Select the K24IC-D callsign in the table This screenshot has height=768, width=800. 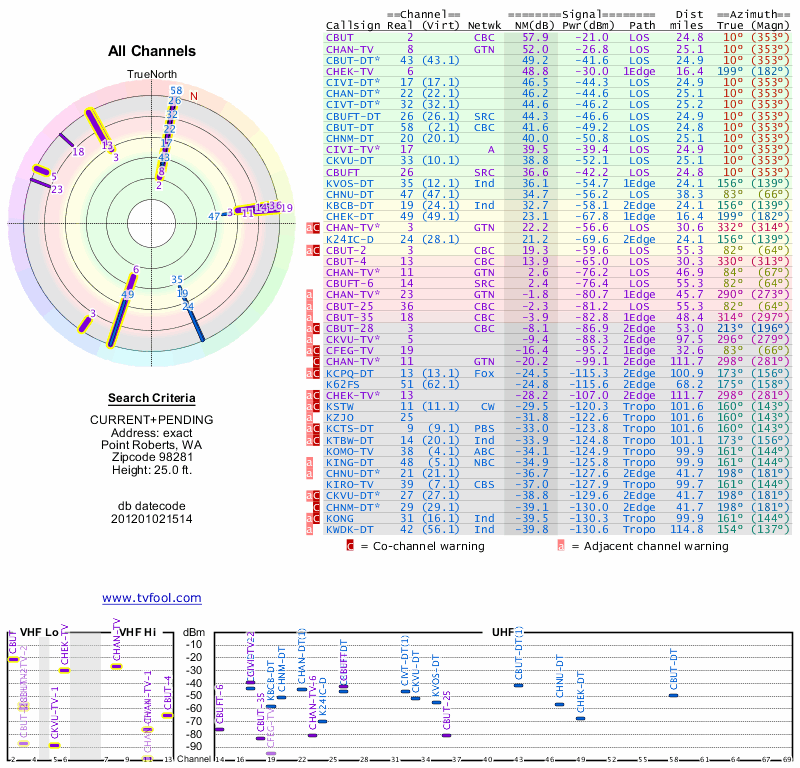[349, 239]
